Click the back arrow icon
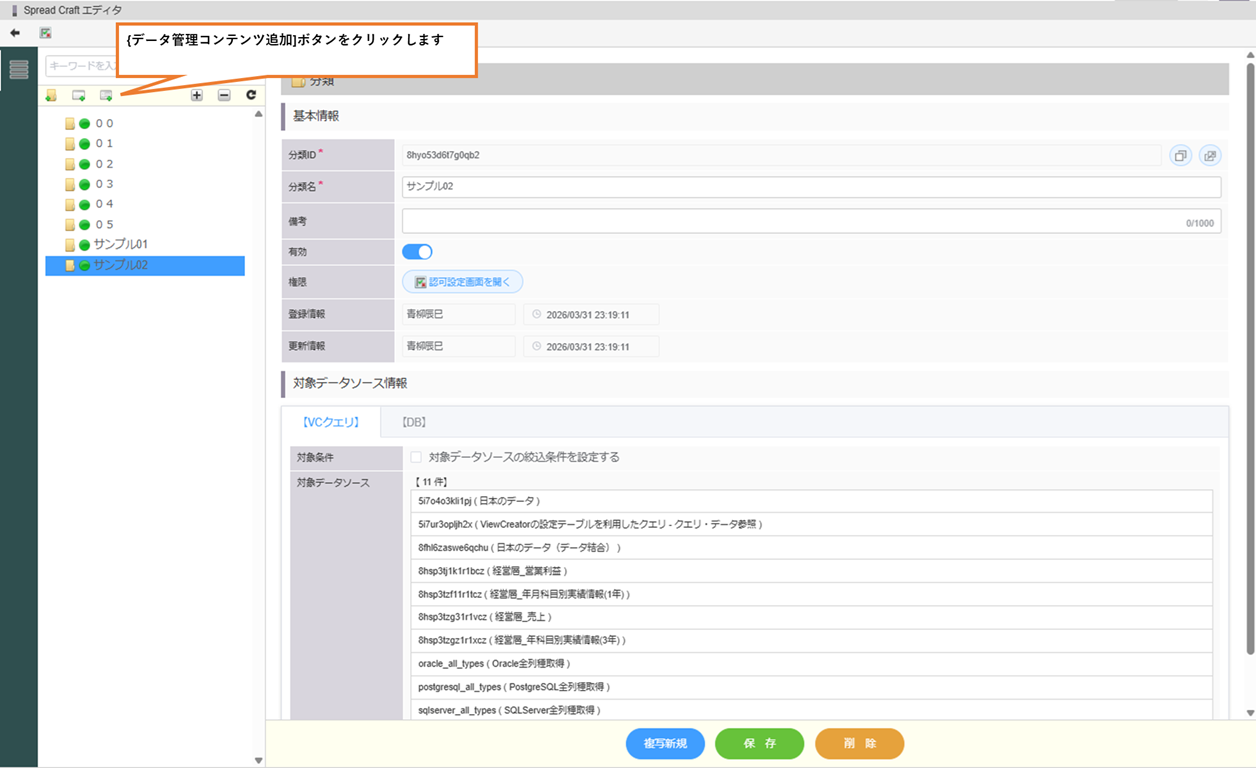 click(x=15, y=33)
